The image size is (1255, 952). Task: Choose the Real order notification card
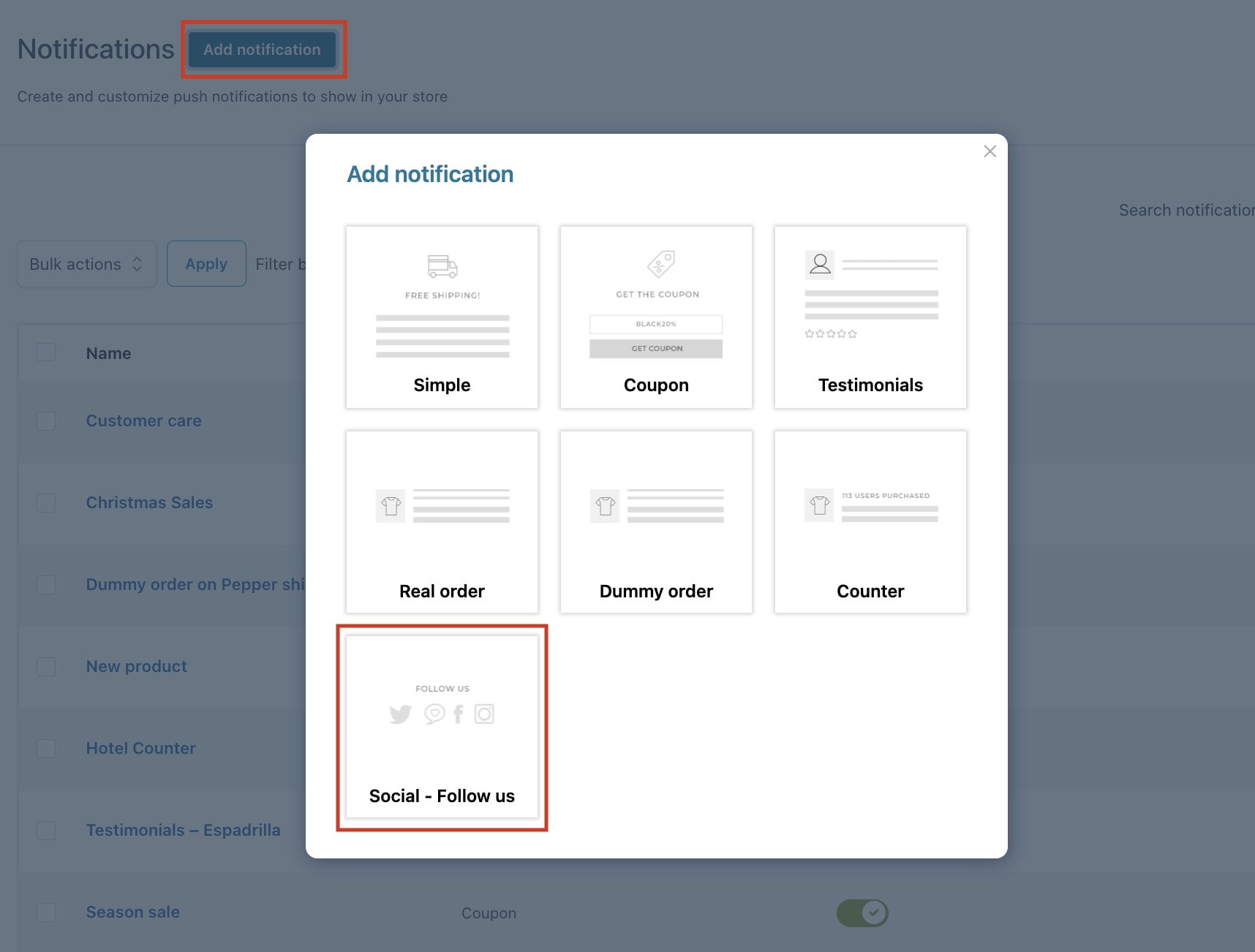pyautogui.click(x=442, y=522)
